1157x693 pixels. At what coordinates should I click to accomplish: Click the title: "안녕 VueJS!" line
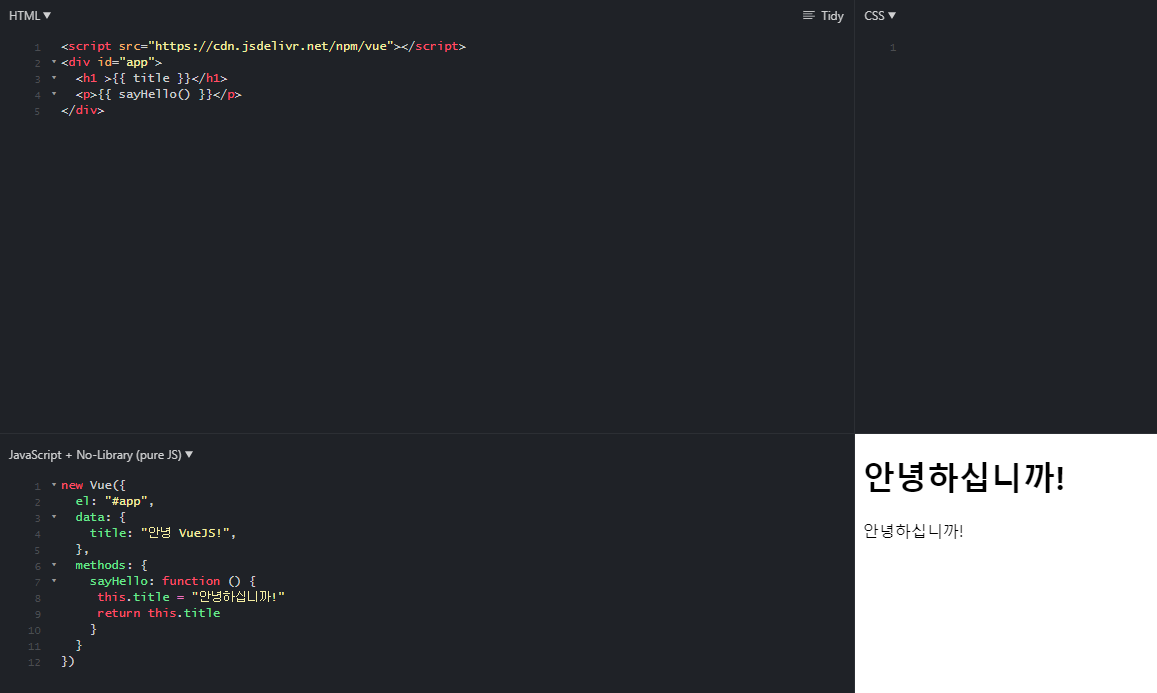[x=163, y=533]
